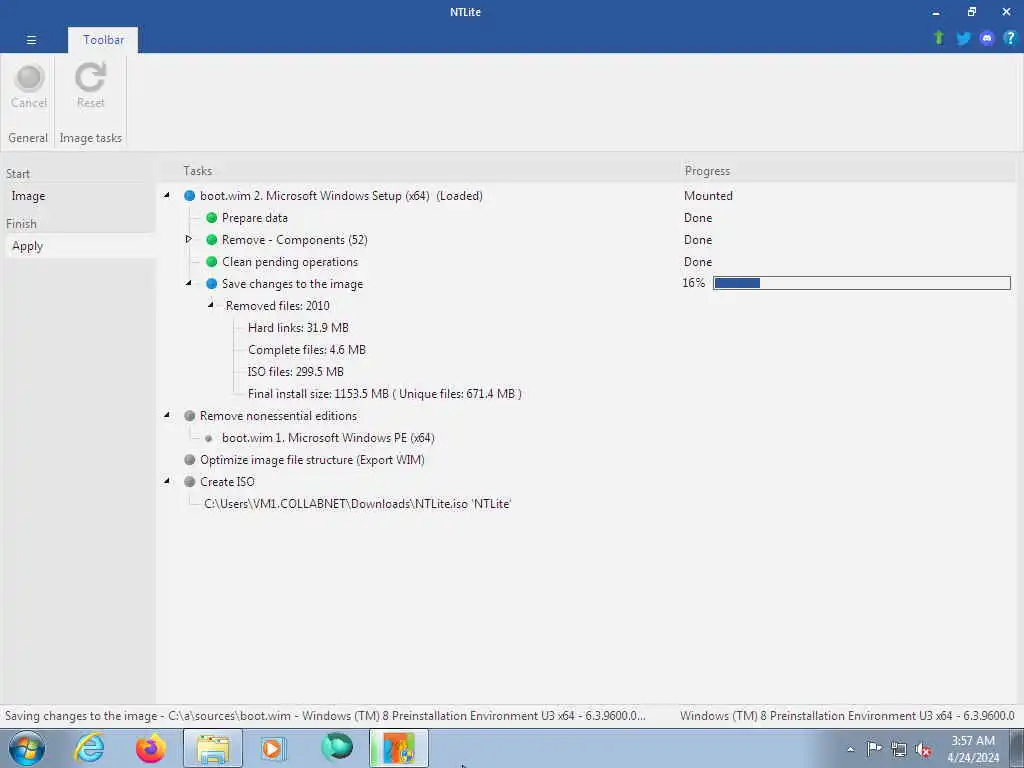Click the NTLite taskbar icon
Image resolution: width=1024 pixels, height=768 pixels.
399,748
